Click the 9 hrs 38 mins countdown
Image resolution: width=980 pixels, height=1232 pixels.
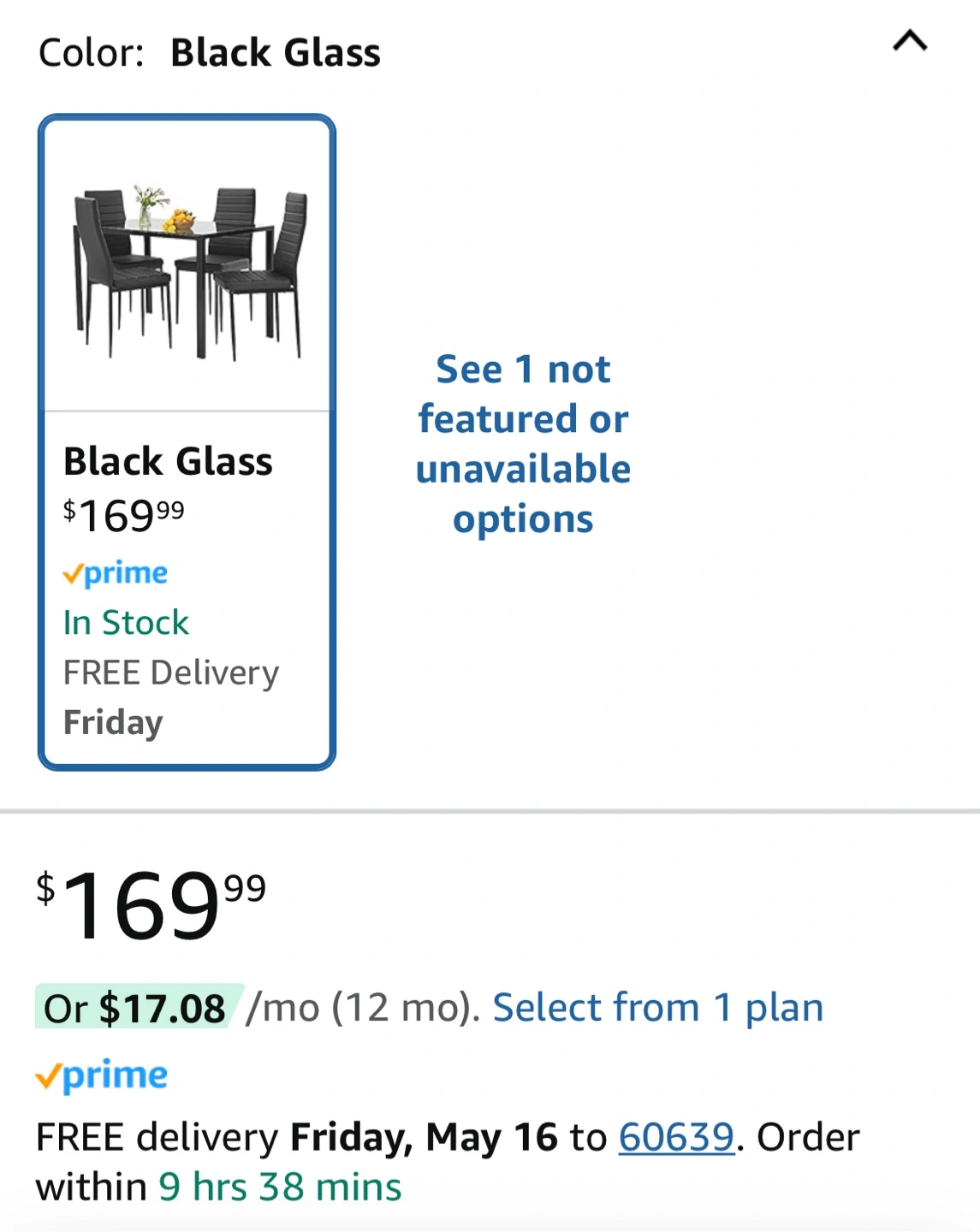coord(280,1188)
